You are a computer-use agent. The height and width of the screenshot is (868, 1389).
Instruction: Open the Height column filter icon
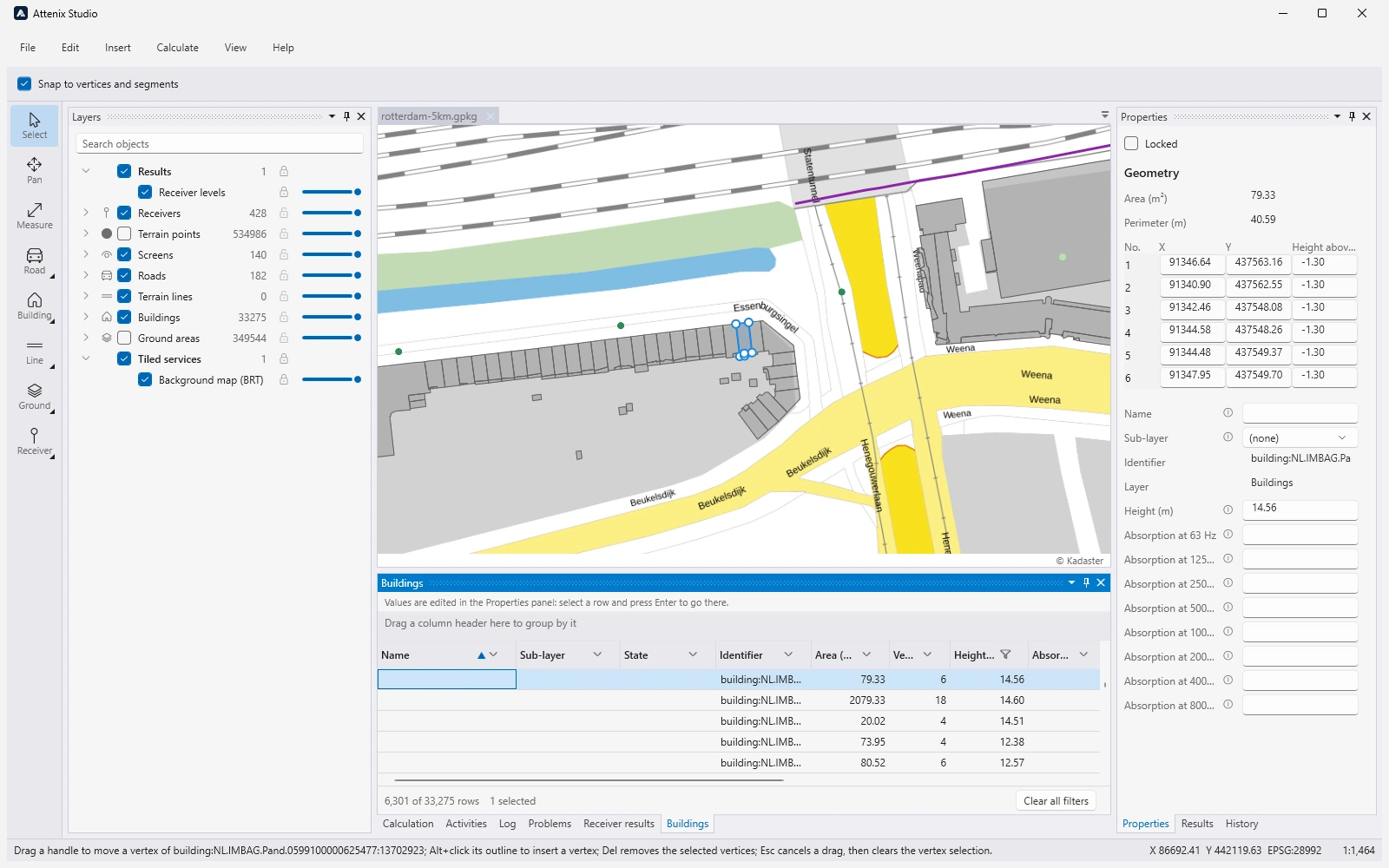[x=1005, y=654]
